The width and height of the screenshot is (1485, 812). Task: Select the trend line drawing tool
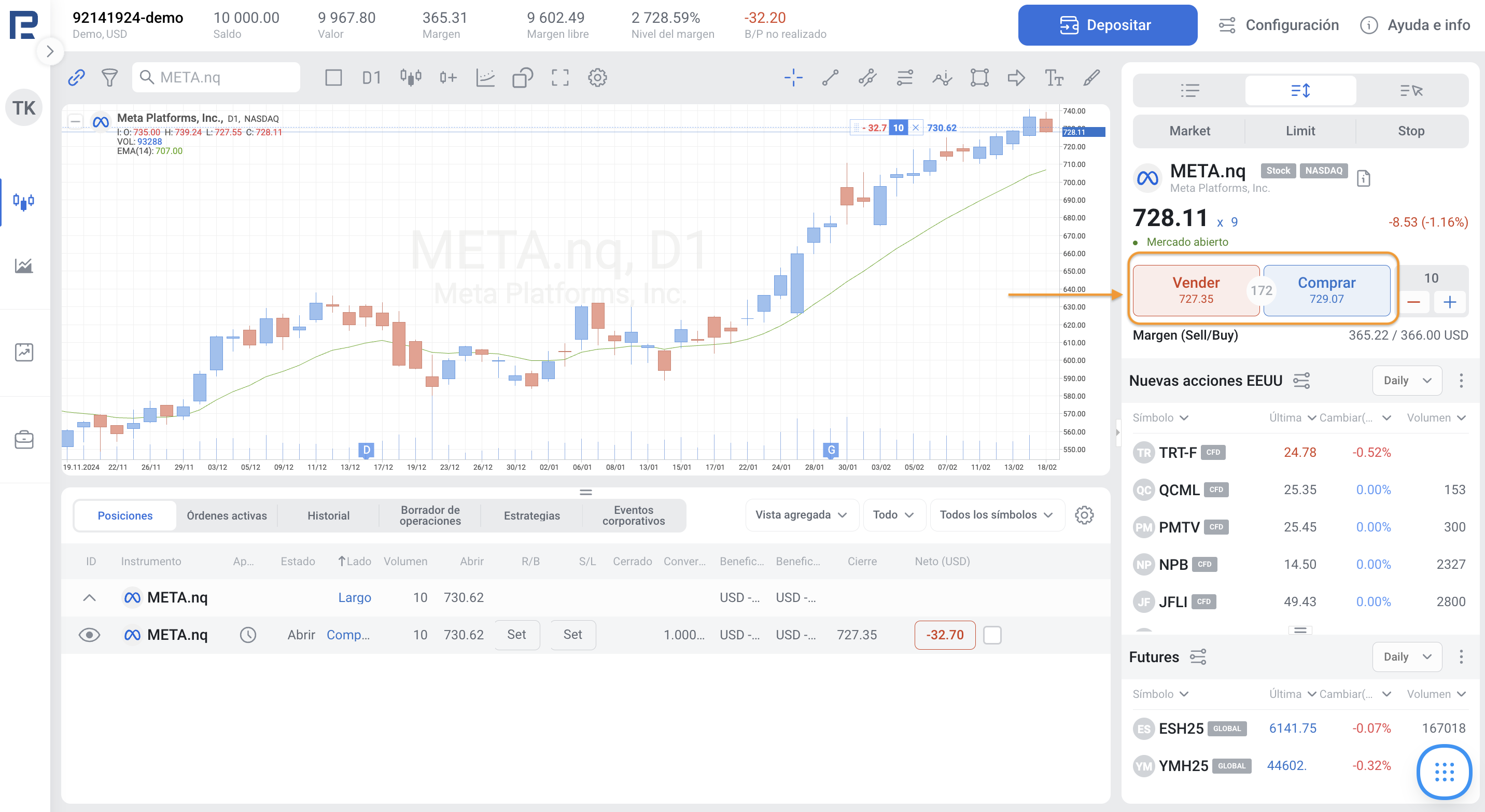(x=830, y=77)
